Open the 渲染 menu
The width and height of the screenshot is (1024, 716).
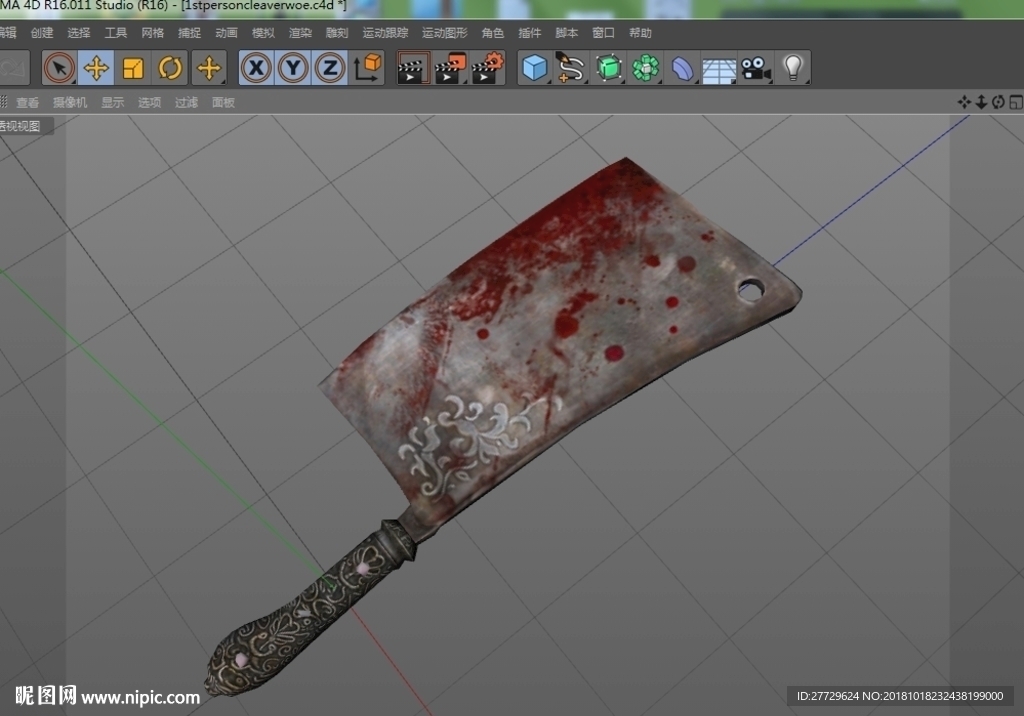click(x=300, y=33)
